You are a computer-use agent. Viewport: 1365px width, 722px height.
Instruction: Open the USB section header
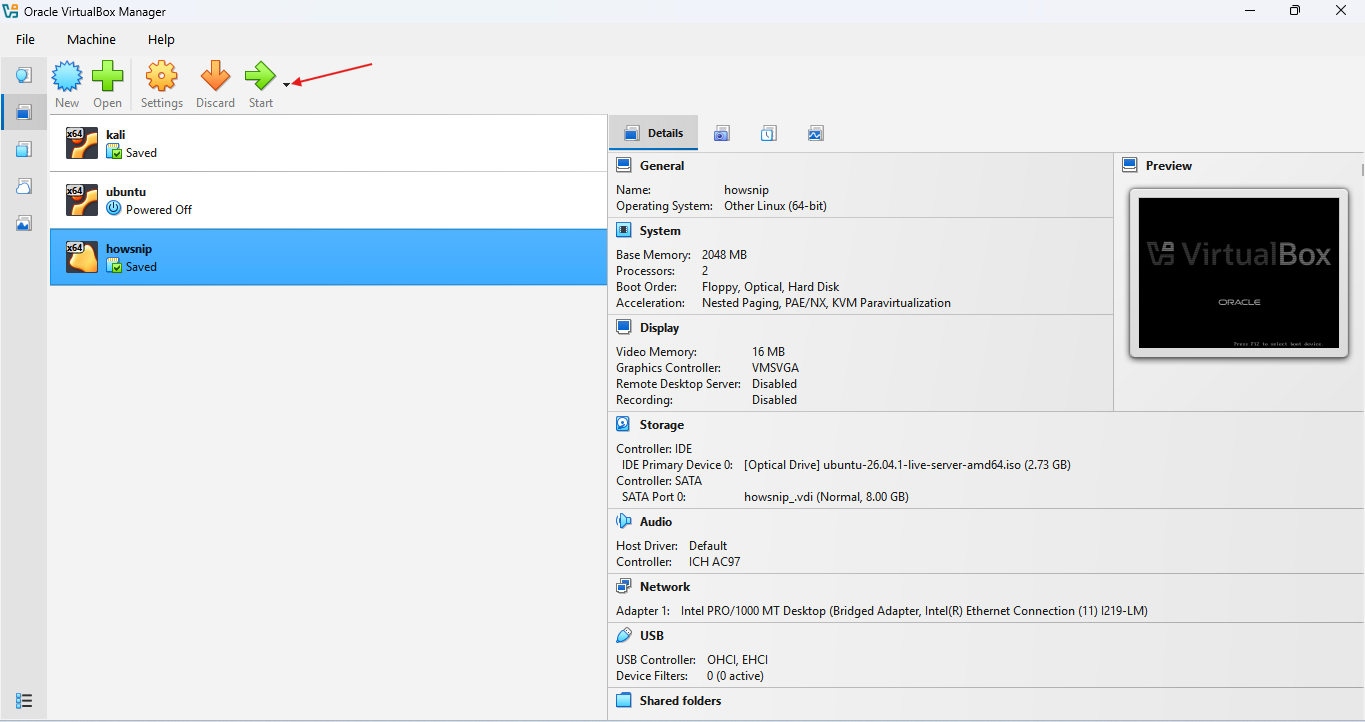652,636
